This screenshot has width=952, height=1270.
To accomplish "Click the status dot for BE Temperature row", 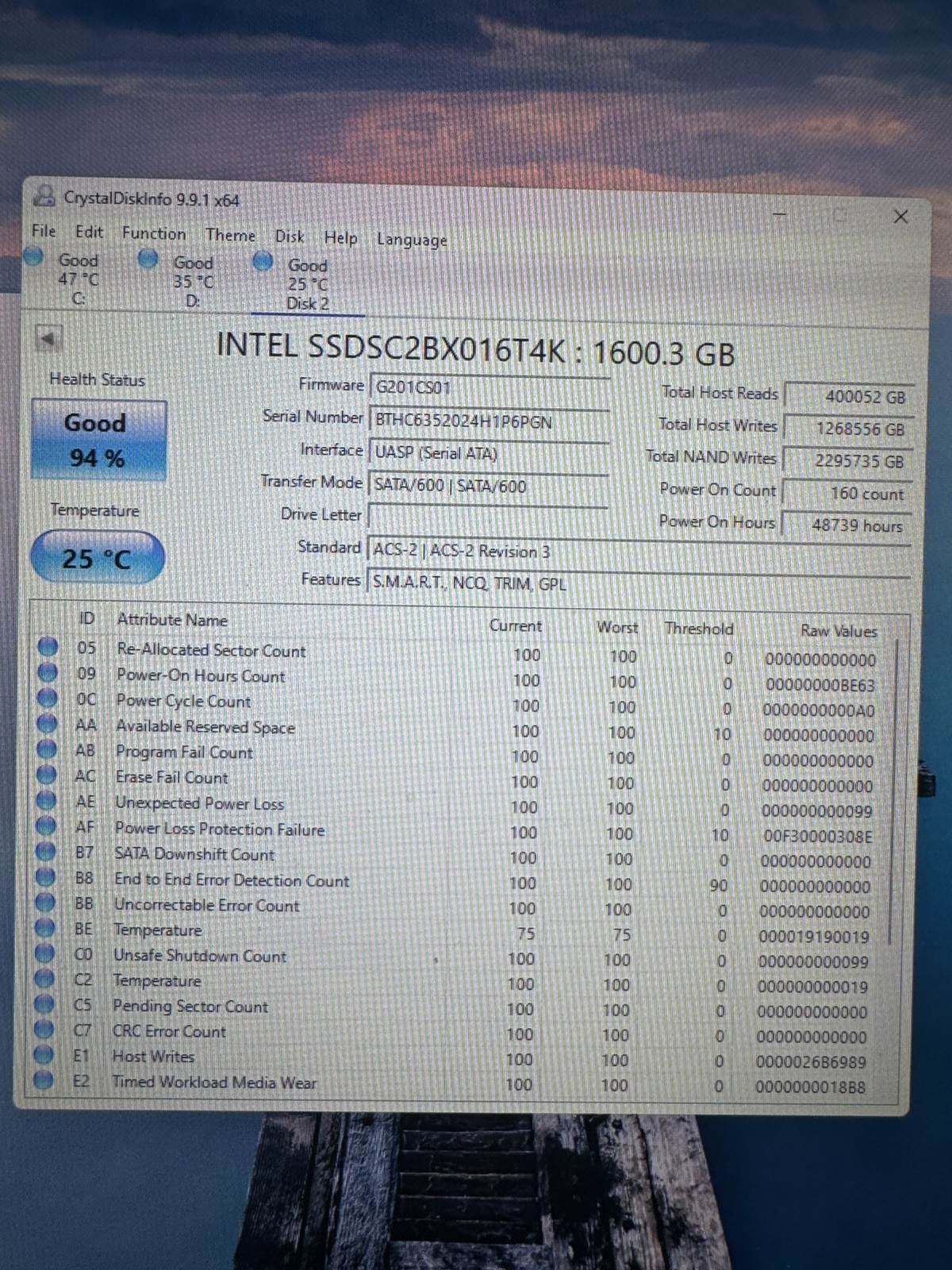I will (x=45, y=927).
